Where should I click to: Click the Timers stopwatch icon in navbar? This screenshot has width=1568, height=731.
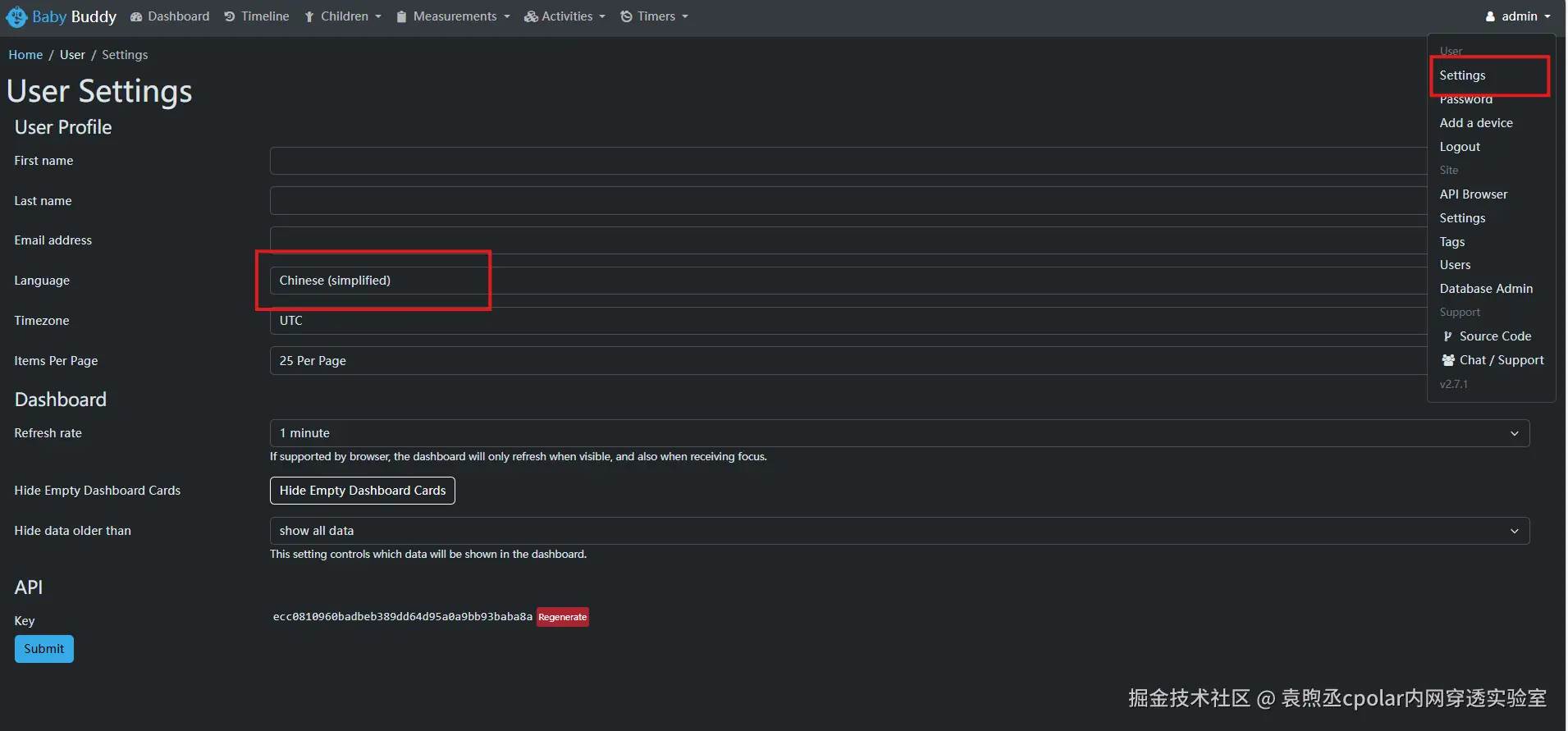point(626,16)
